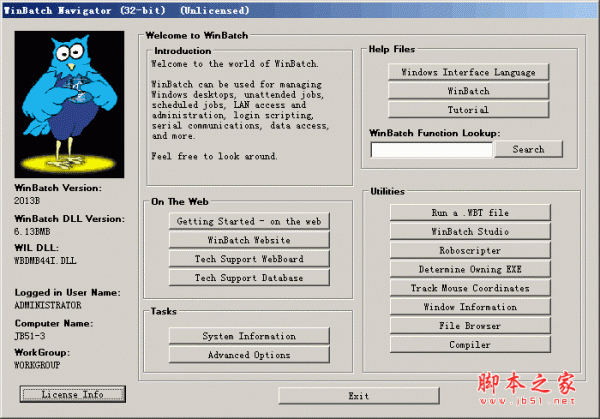Visit the WinBatch Website
600x419 pixels.
(x=249, y=240)
